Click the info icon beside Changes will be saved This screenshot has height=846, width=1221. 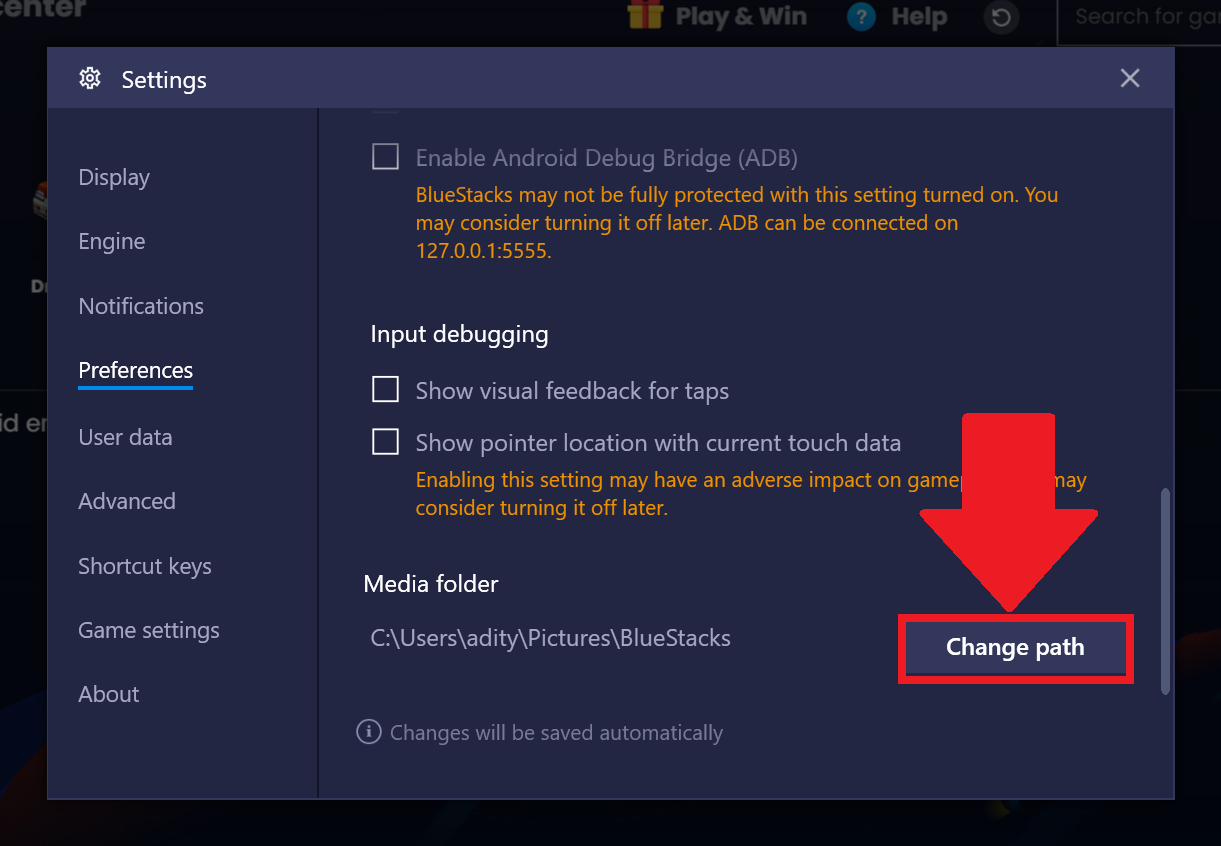369,732
